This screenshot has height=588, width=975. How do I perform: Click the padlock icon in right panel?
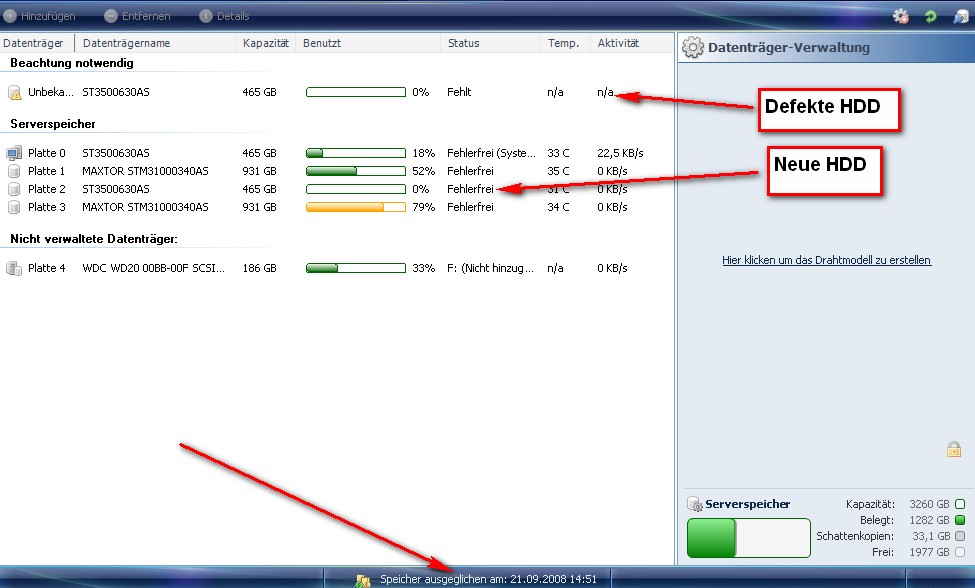click(x=953, y=450)
